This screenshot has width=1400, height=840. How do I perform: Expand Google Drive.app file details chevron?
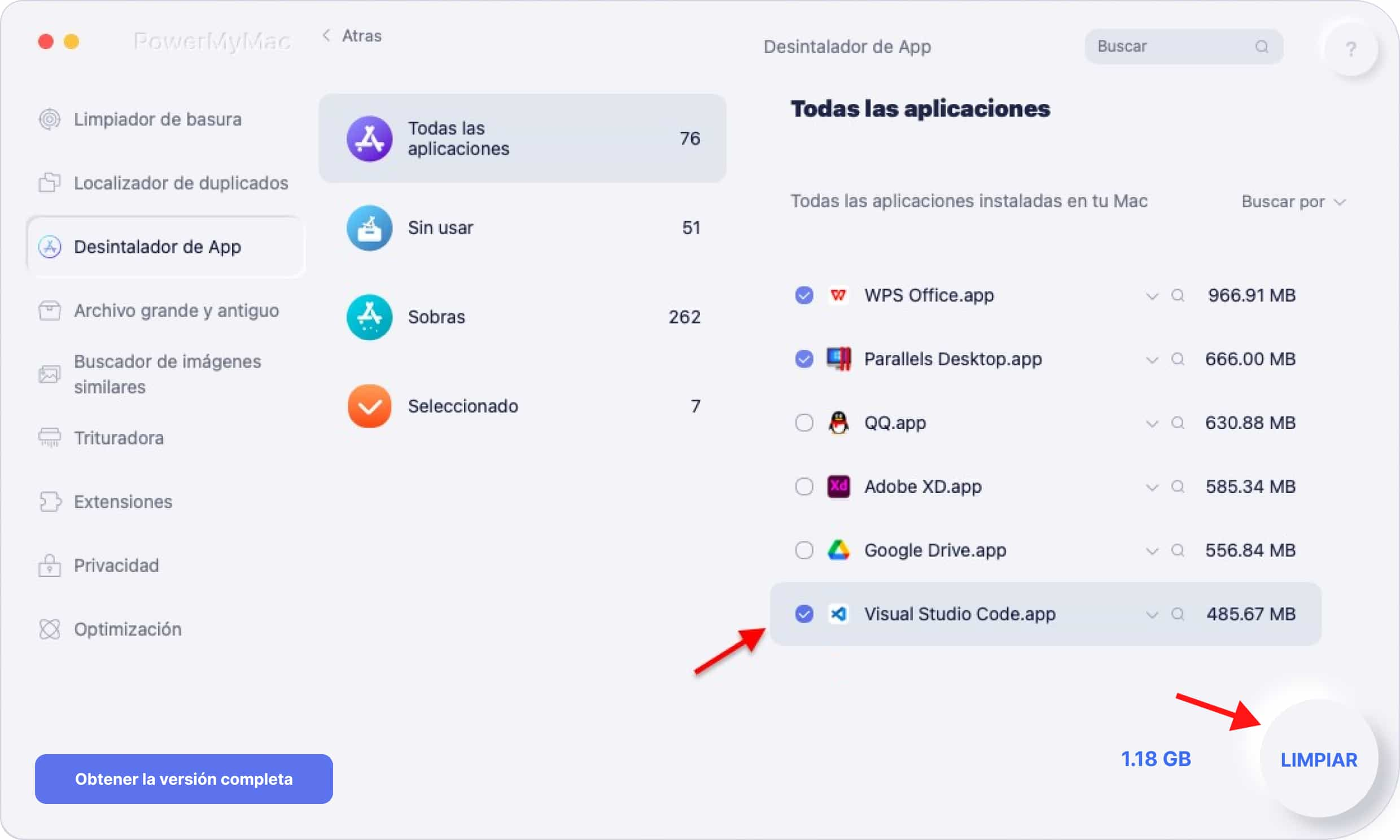[x=1152, y=551]
